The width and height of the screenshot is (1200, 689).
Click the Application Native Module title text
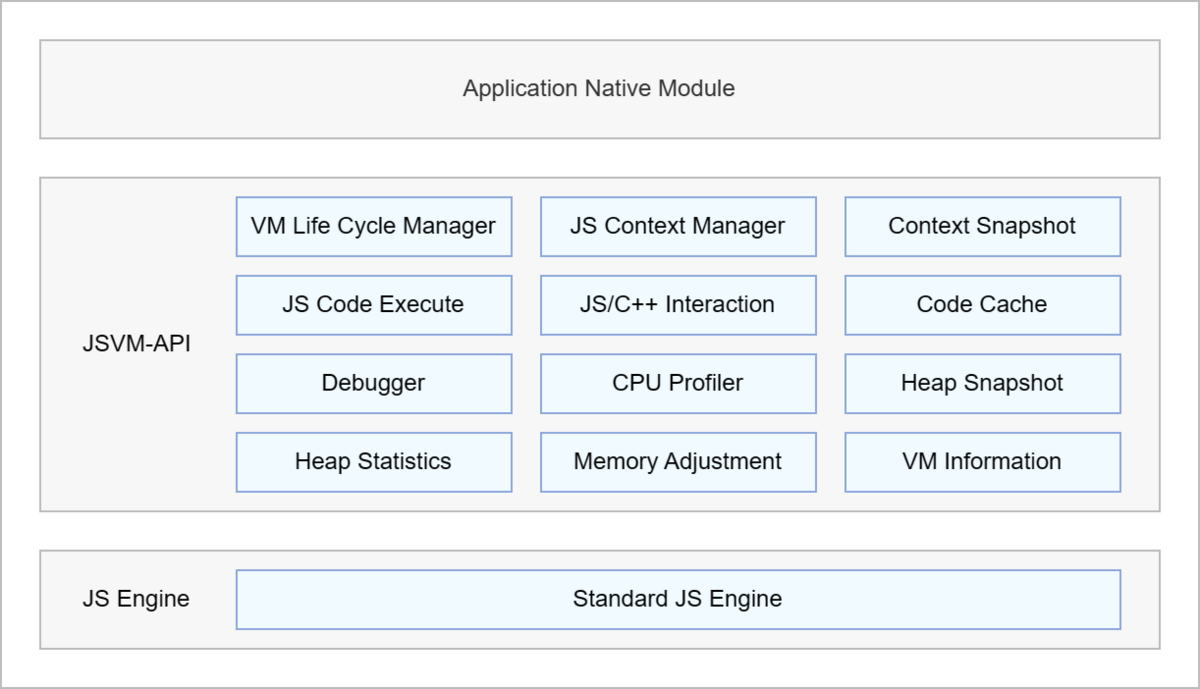pos(598,89)
